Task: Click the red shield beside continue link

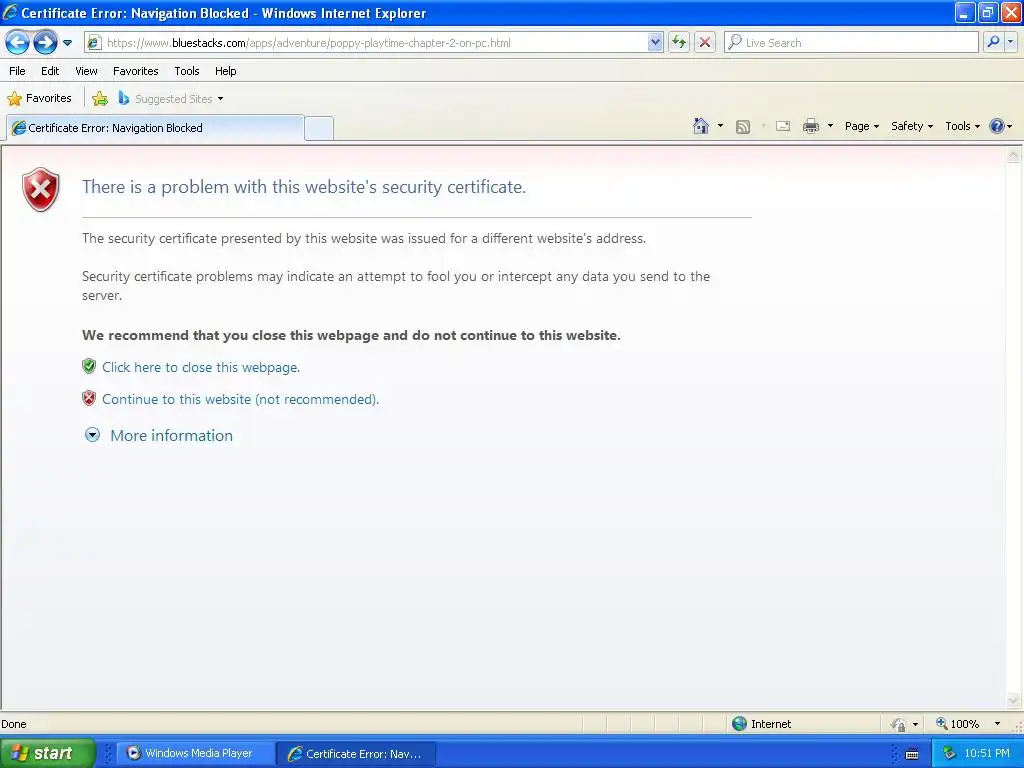Action: point(89,398)
